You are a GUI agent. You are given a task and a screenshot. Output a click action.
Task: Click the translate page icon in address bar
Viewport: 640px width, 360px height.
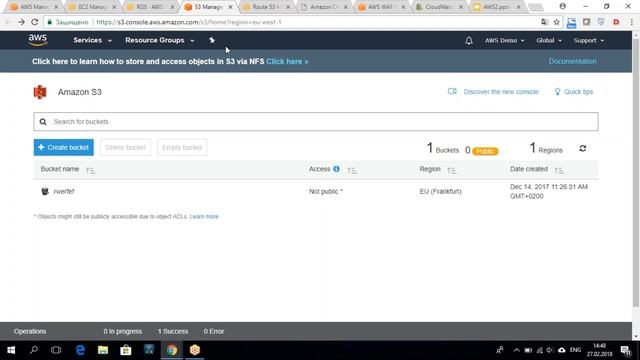click(x=544, y=22)
